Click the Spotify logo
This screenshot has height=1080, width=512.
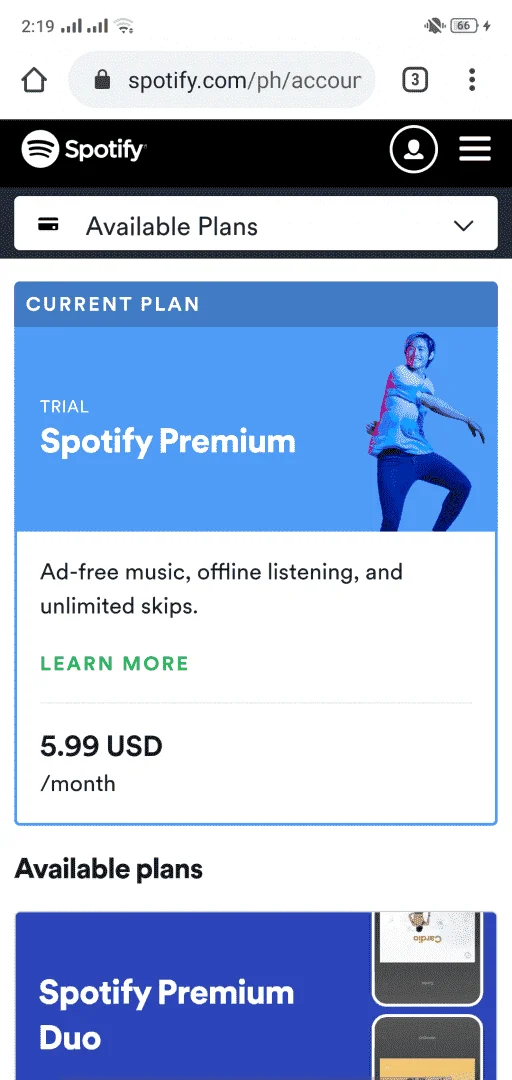click(84, 149)
